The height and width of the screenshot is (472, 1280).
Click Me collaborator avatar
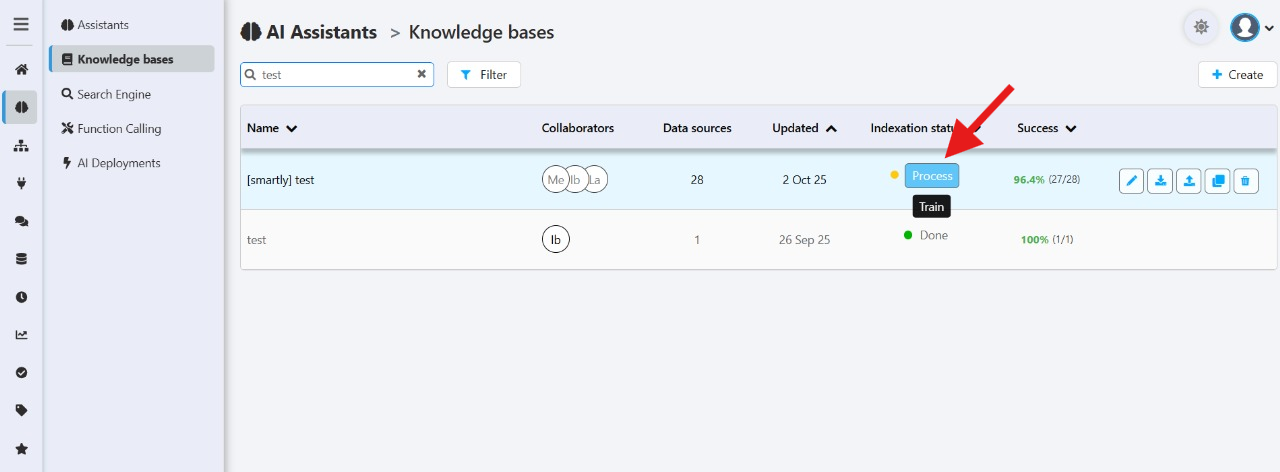(x=555, y=180)
